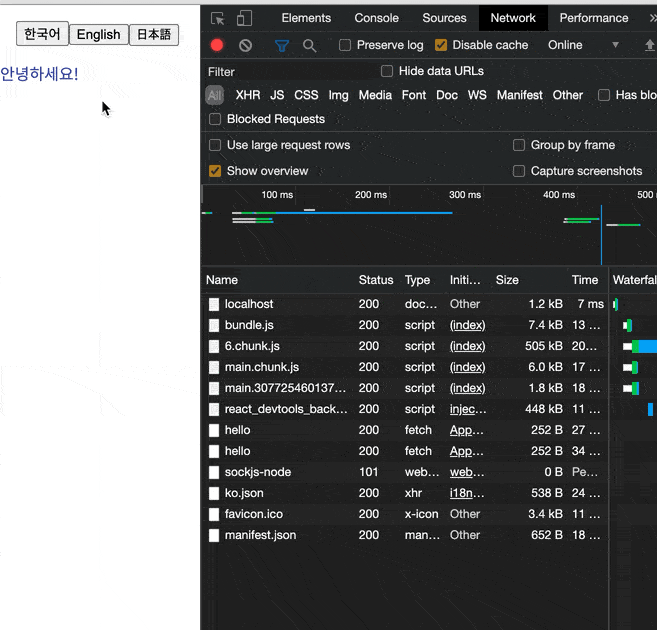The width and height of the screenshot is (657, 630).
Task: Switch page language to English
Action: coord(98,34)
